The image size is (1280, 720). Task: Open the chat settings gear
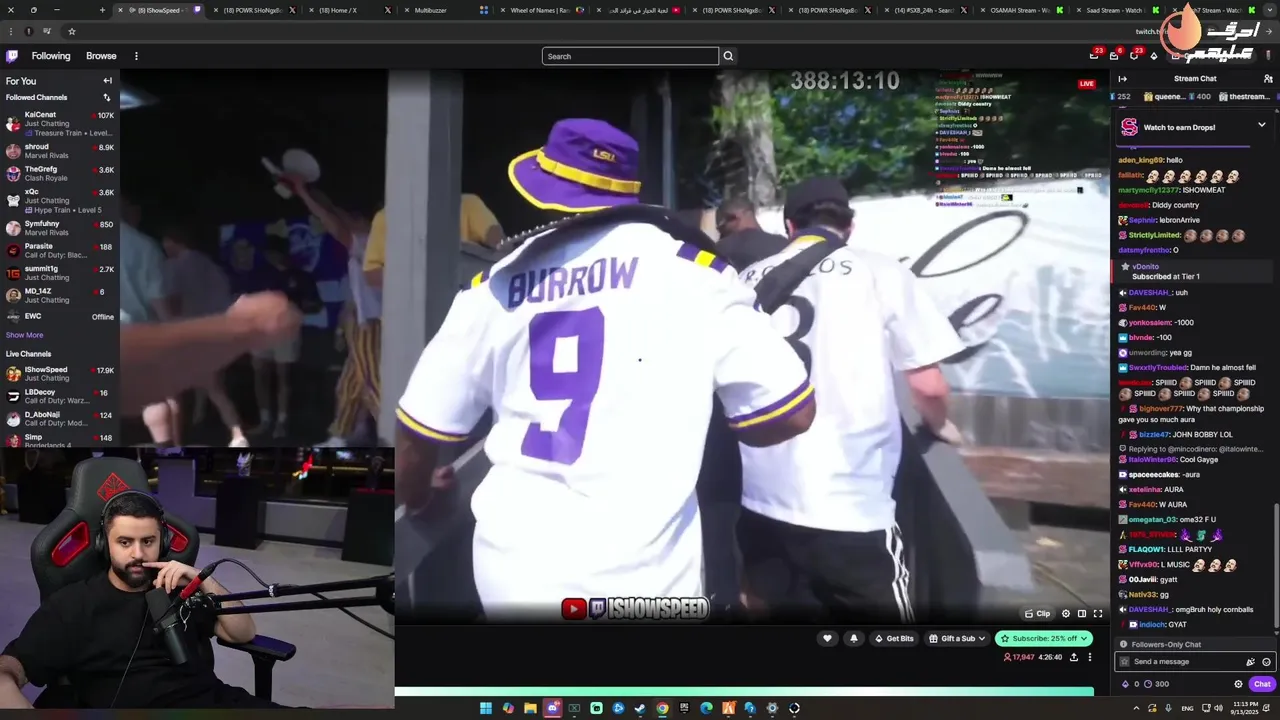click(x=1238, y=684)
